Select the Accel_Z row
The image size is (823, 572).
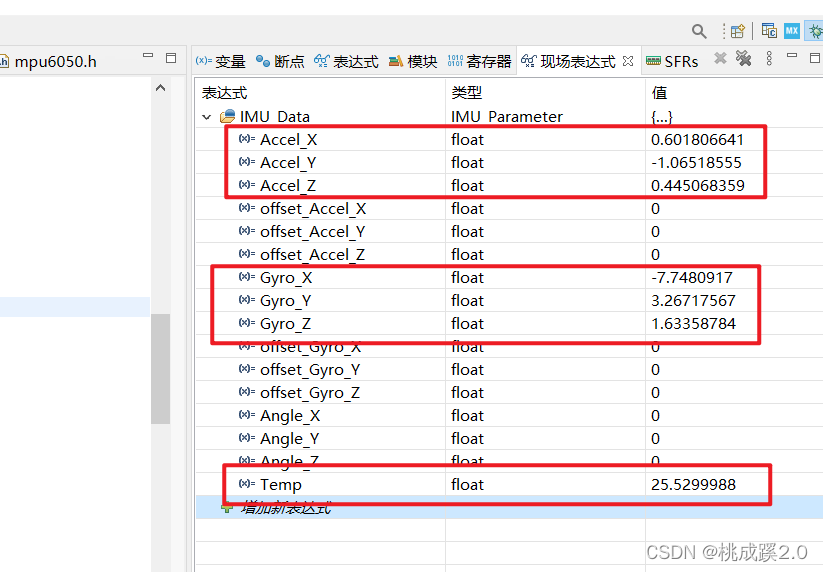click(x=509, y=186)
